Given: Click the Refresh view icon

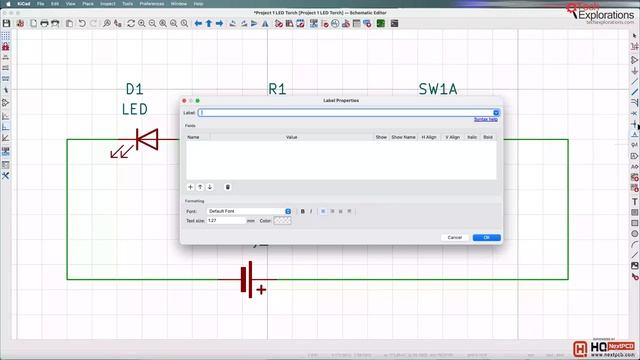Looking at the screenshot, I should pyautogui.click(x=131, y=24).
